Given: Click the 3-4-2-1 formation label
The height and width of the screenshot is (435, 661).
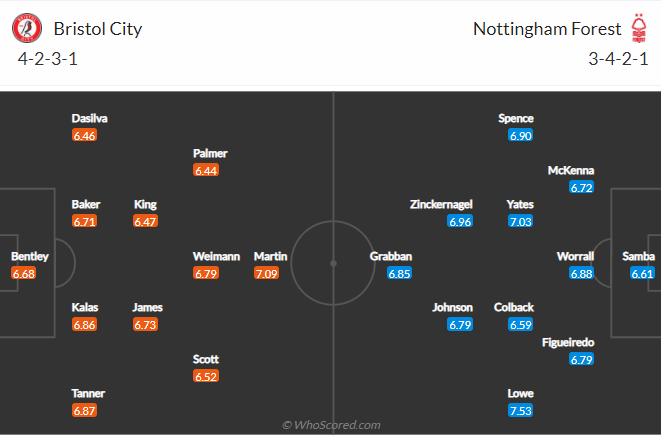Looking at the screenshot, I should (618, 59).
